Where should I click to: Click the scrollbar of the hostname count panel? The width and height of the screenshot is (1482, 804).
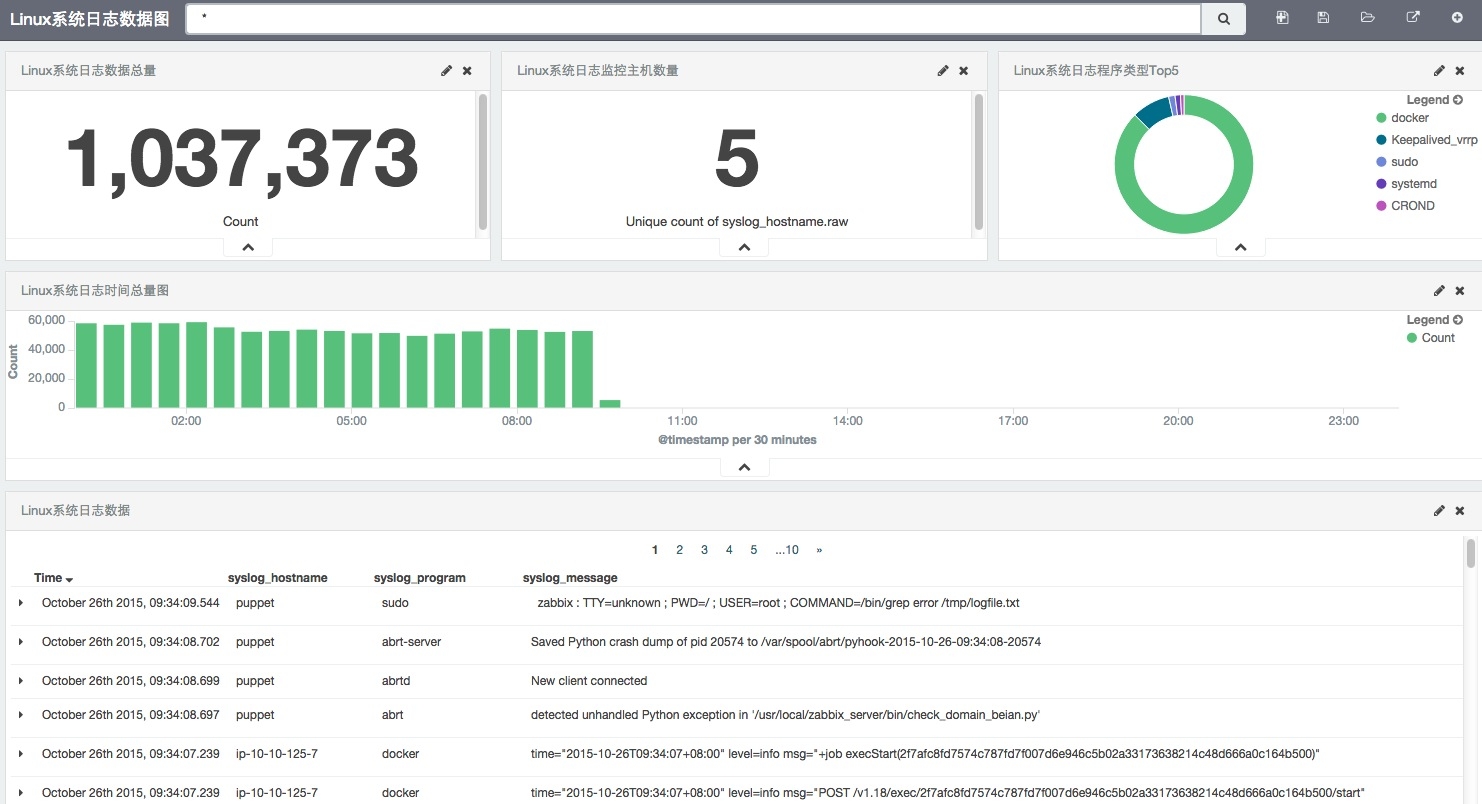click(x=979, y=162)
